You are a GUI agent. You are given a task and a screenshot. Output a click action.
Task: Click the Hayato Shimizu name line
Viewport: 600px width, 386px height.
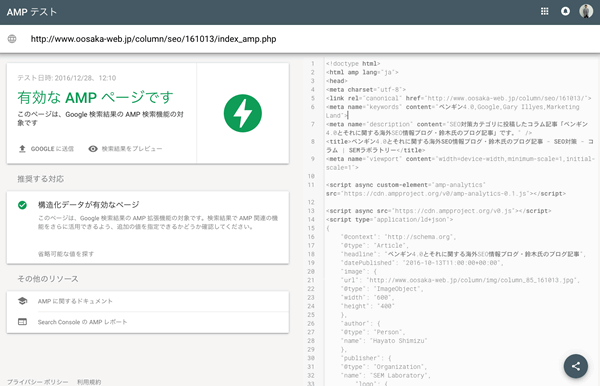384,340
